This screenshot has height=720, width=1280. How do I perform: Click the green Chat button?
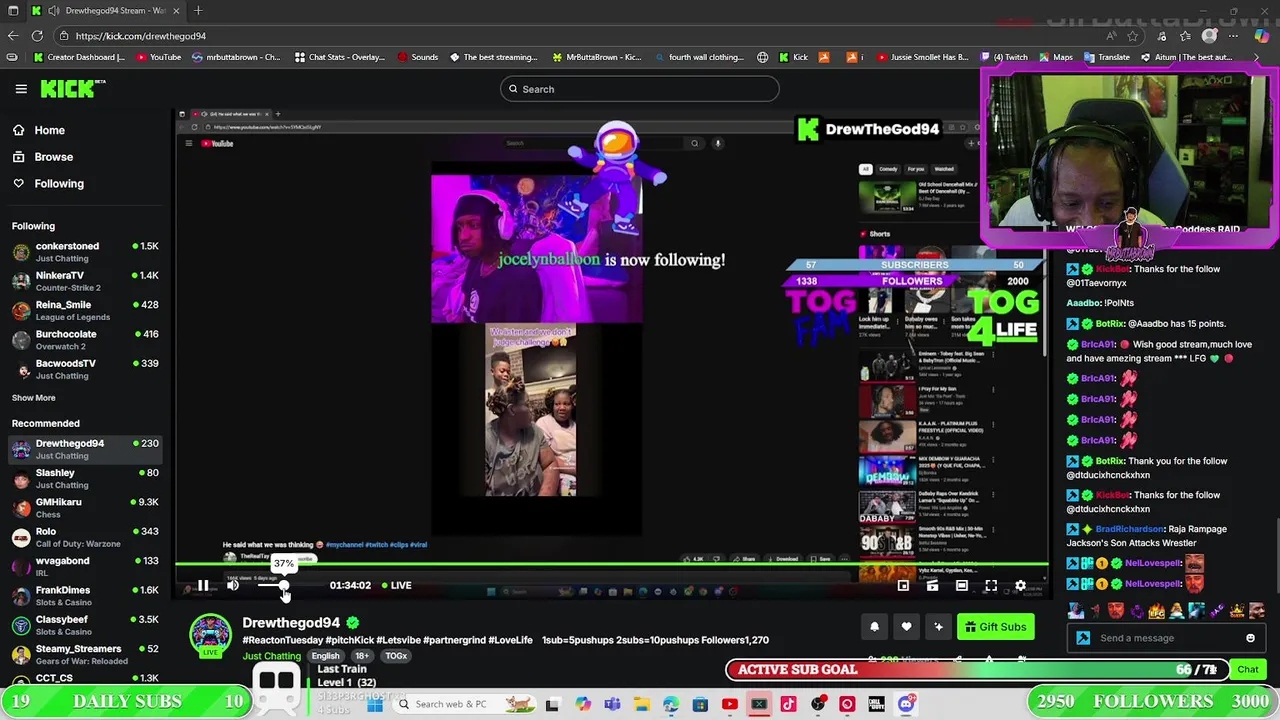point(1248,669)
